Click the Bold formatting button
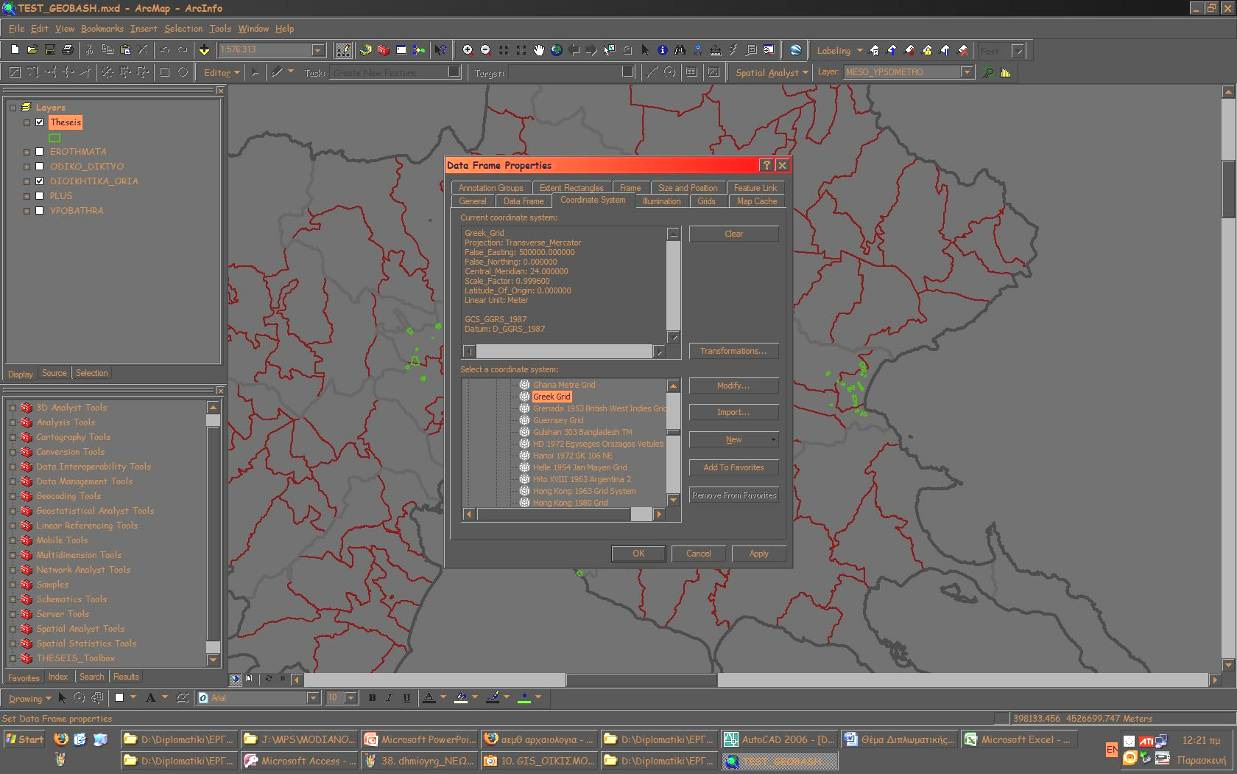This screenshot has height=774, width=1237. pos(371,697)
